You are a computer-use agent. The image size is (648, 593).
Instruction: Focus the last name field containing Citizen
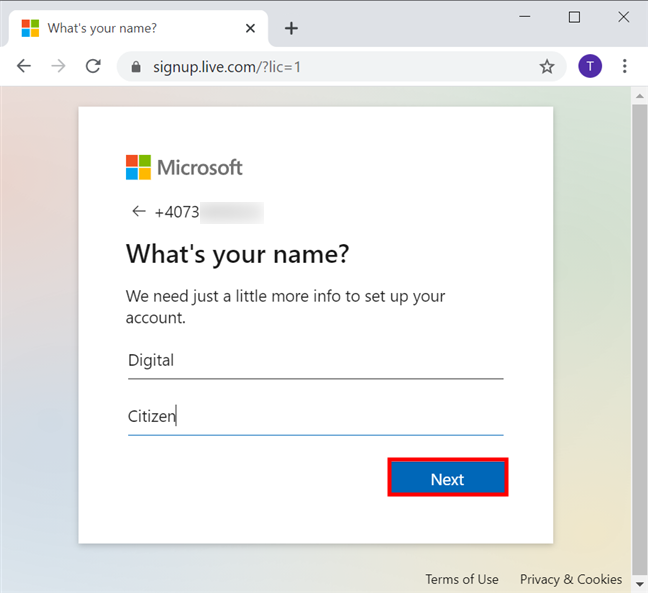pyautogui.click(x=315, y=417)
